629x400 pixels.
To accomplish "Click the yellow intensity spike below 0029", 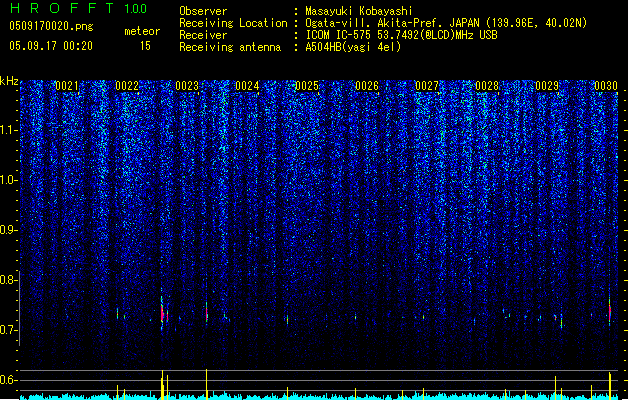I will 556,387.
